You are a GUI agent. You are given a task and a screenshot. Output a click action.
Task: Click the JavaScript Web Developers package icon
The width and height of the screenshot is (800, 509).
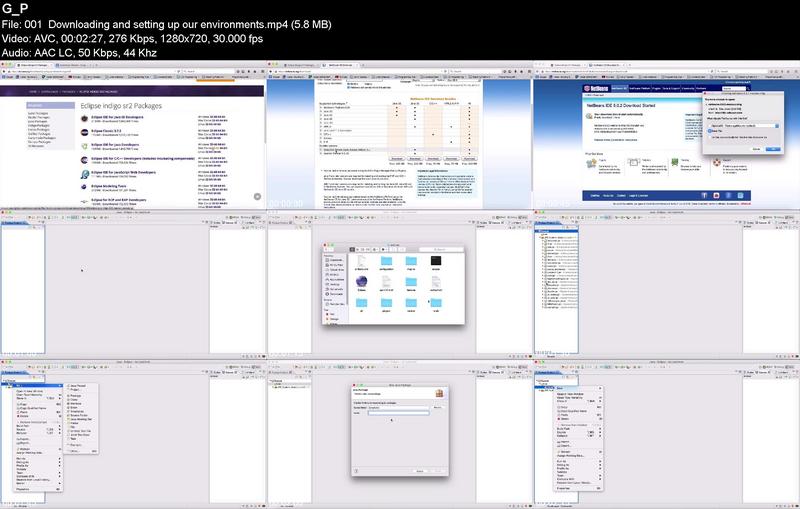84,174
